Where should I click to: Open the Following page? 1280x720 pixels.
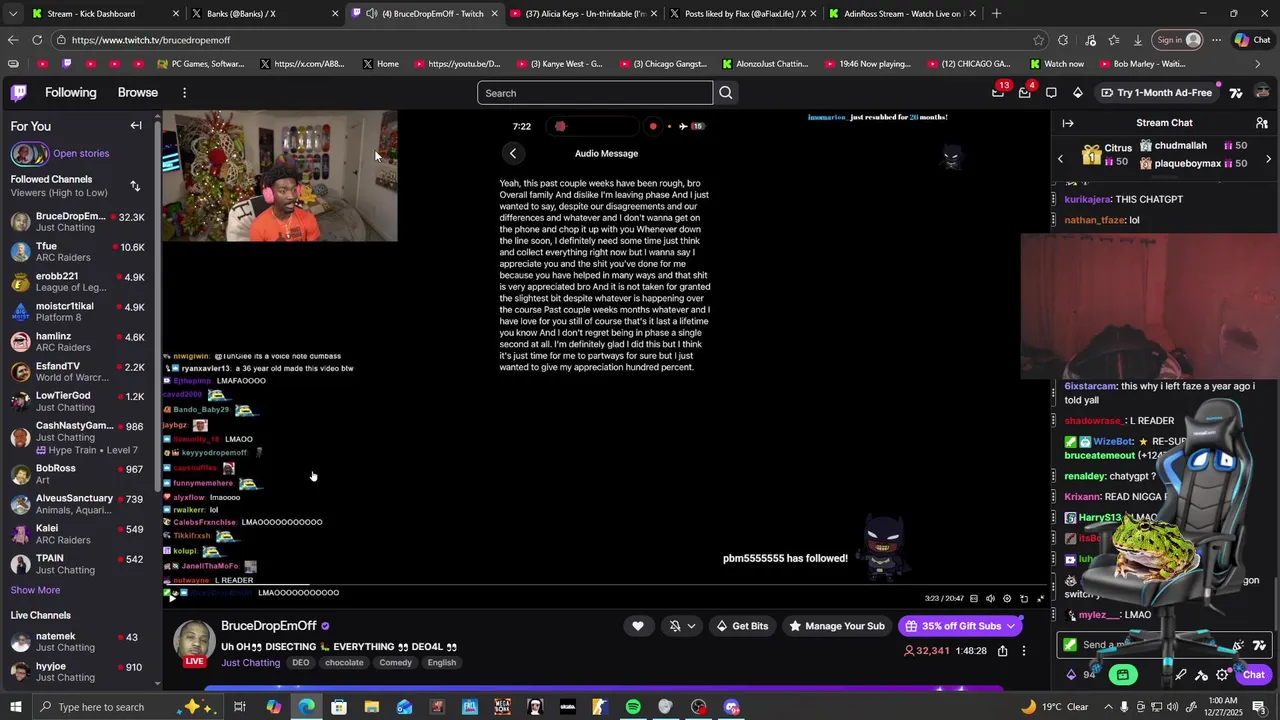[x=70, y=92]
